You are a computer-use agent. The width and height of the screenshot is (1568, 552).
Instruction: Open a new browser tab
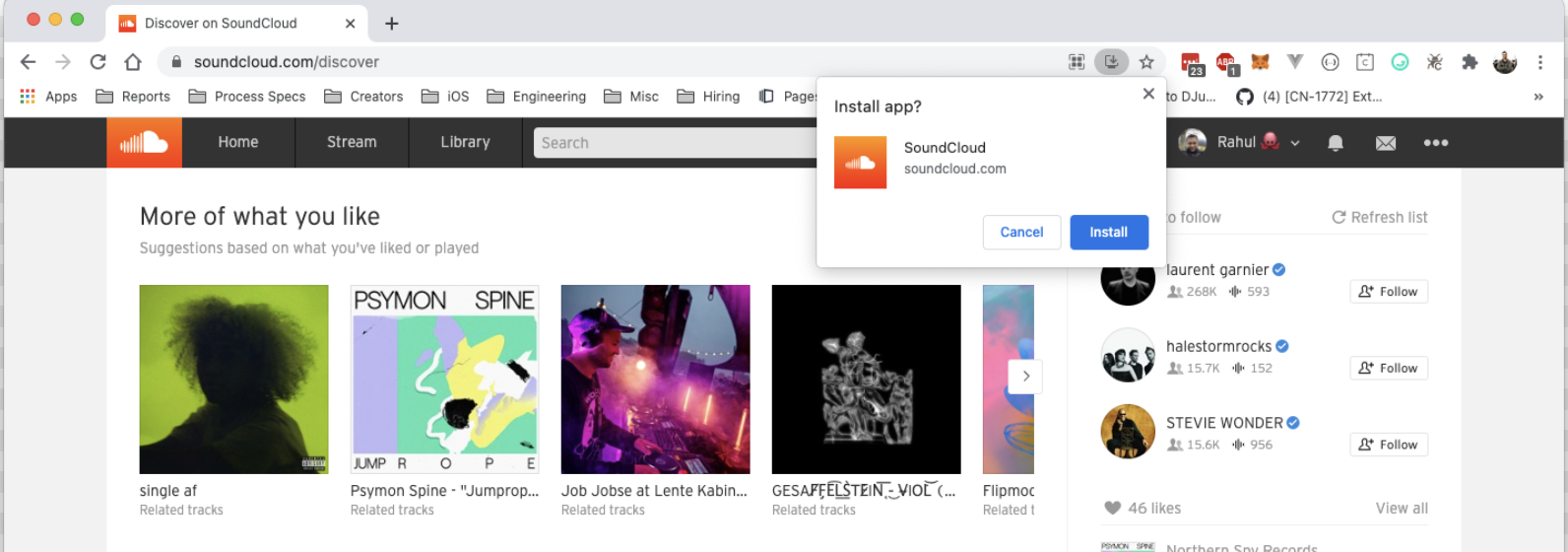[392, 24]
